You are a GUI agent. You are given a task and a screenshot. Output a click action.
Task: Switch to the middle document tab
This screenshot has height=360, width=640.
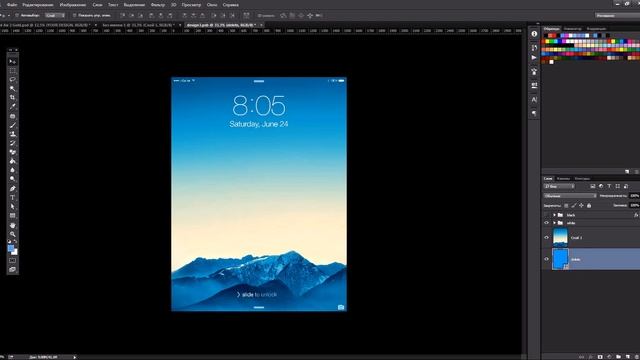point(137,25)
